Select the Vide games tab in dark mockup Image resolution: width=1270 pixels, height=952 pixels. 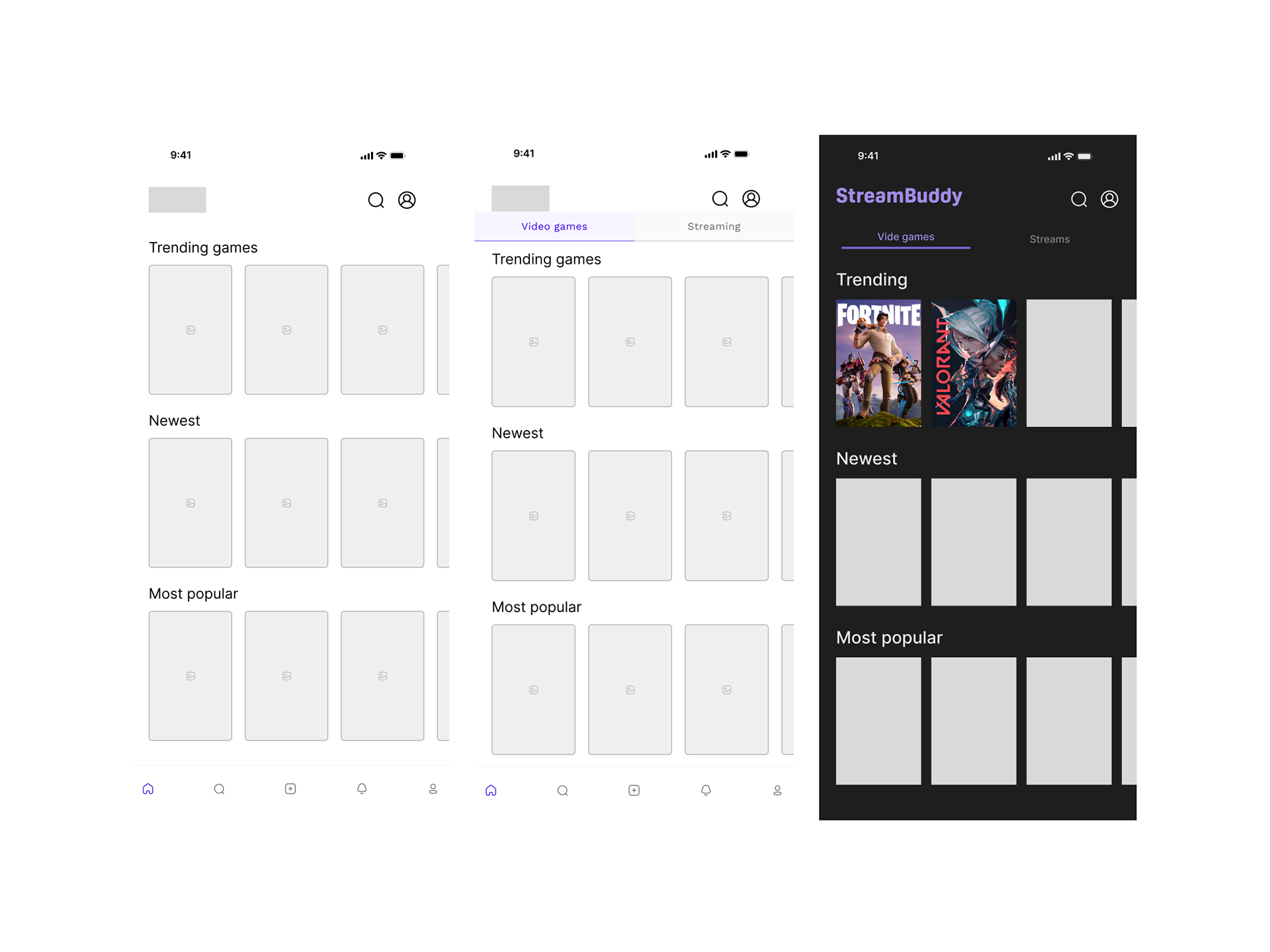tap(906, 237)
